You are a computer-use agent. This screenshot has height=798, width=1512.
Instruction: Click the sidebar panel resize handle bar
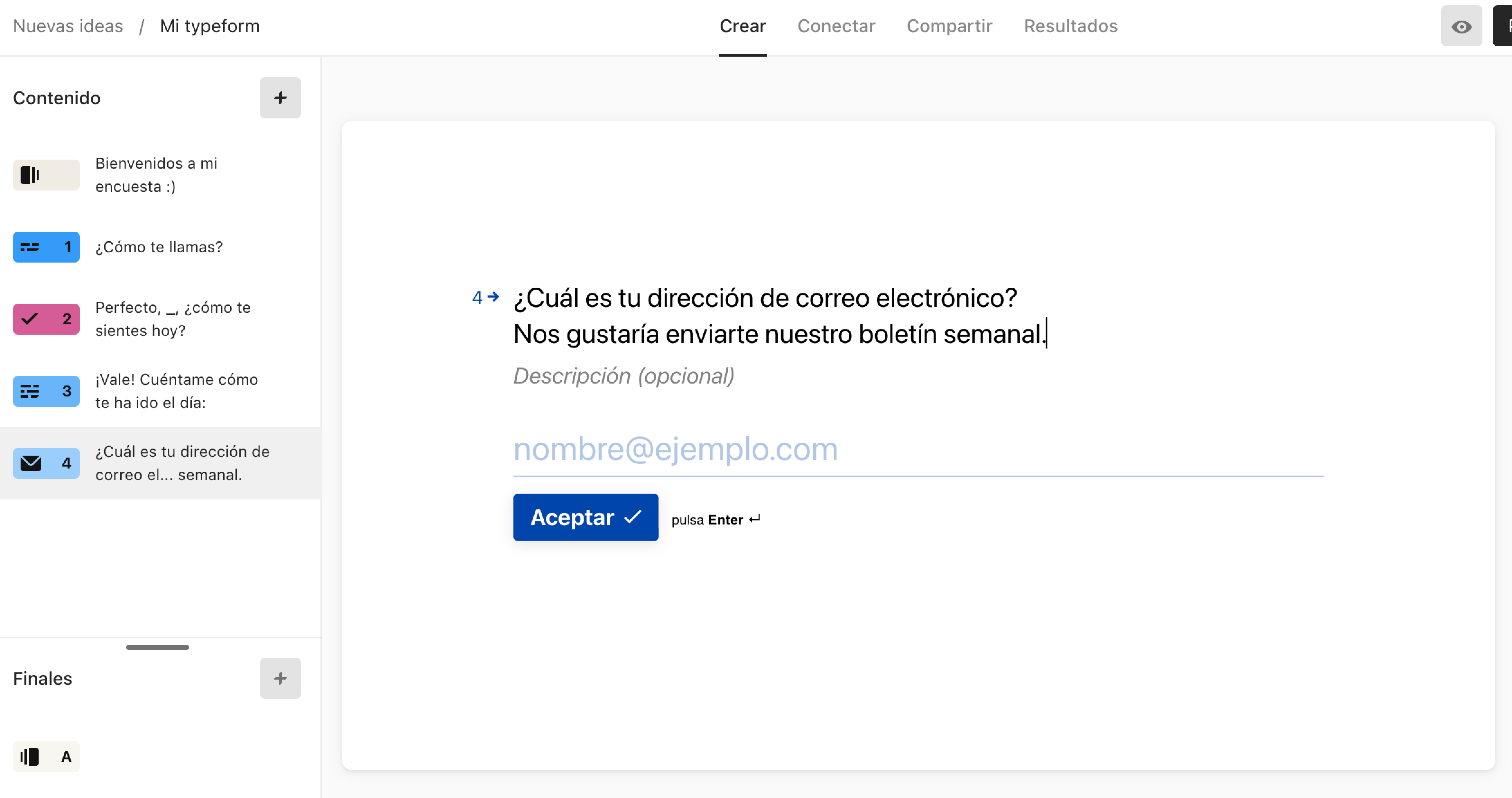coord(157,647)
